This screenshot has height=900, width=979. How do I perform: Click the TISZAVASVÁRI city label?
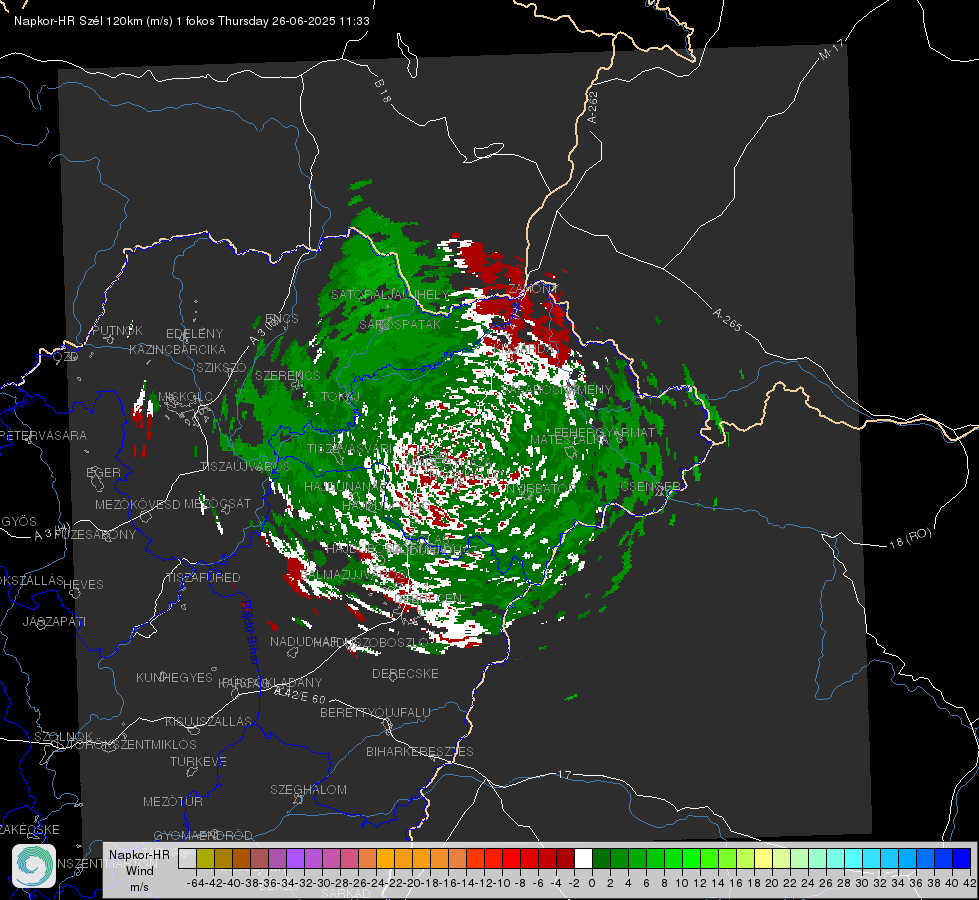(x=350, y=450)
